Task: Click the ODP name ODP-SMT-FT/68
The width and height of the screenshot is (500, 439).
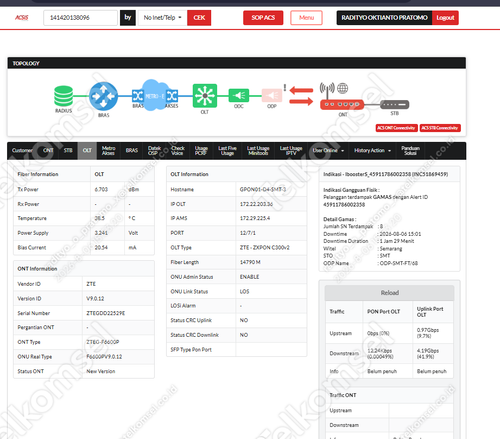Action: 399,263
